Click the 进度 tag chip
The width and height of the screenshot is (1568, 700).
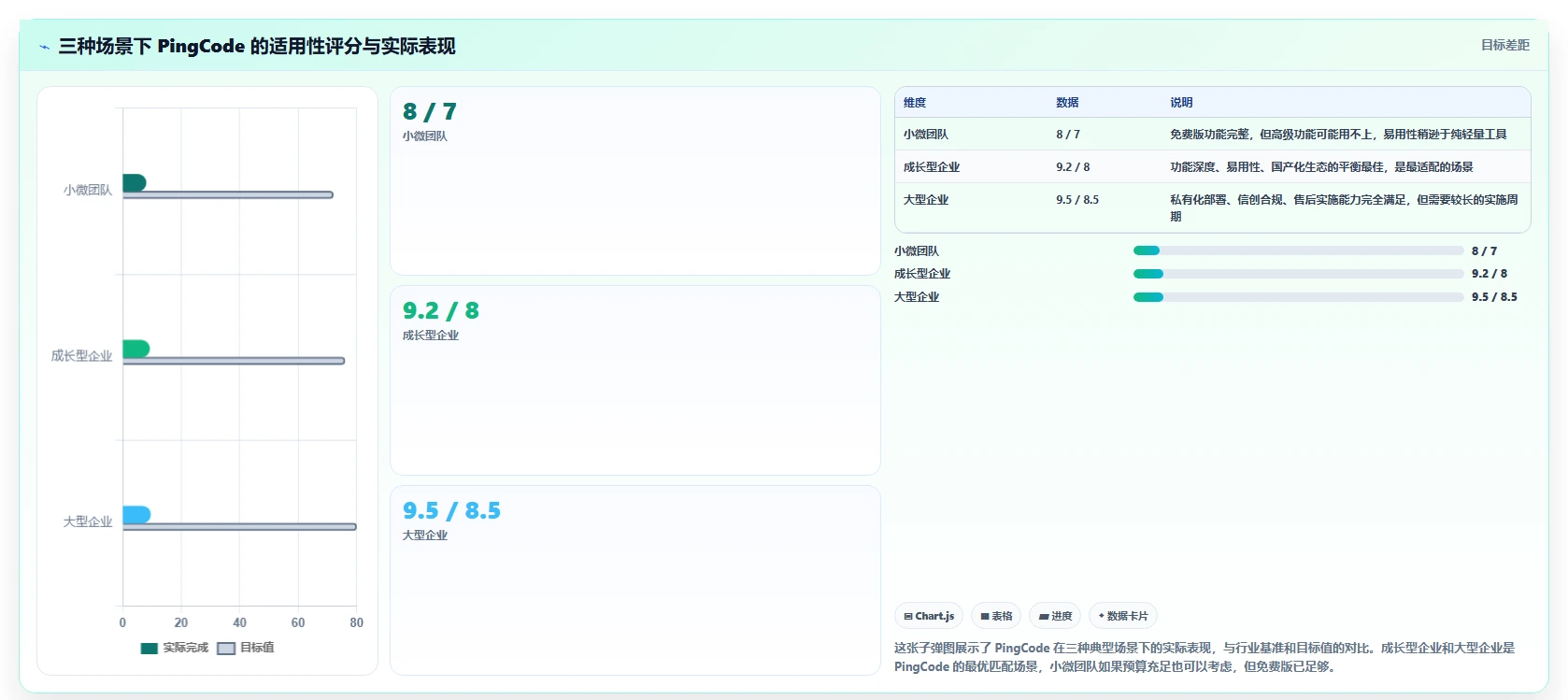pyautogui.click(x=1055, y=616)
